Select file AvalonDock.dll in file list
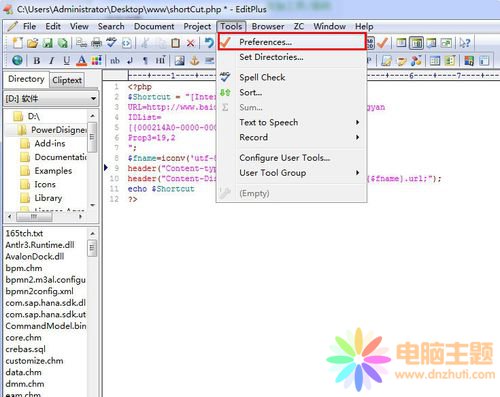The height and width of the screenshot is (397, 500). click(x=35, y=256)
